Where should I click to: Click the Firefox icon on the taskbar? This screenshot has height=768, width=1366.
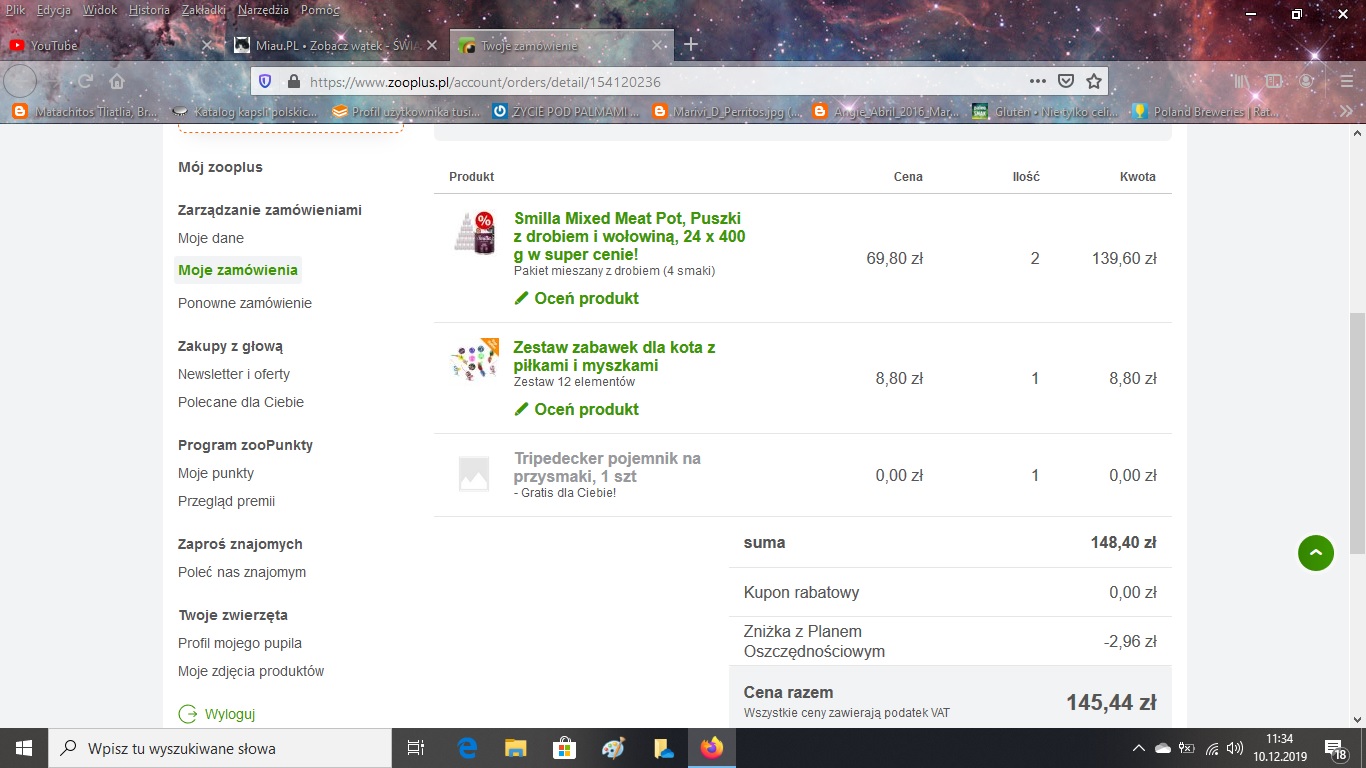[711, 748]
